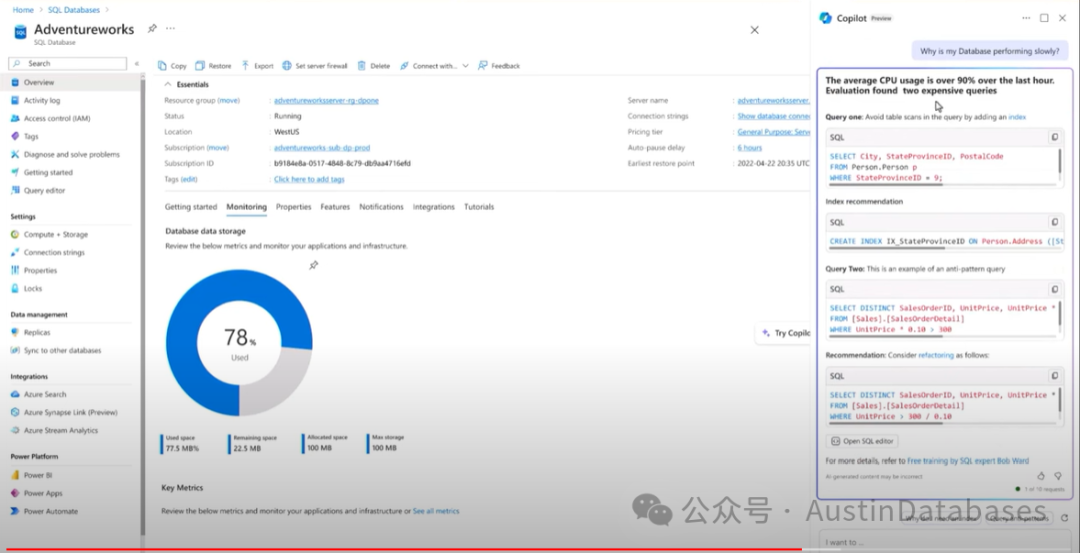Open Set server firewall
The height and width of the screenshot is (553, 1080).
point(315,66)
